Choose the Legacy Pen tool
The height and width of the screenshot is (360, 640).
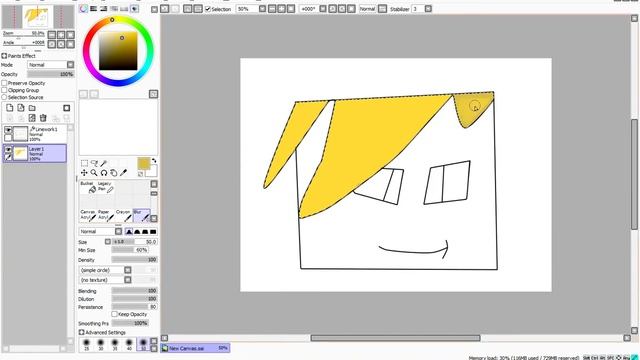[105, 187]
